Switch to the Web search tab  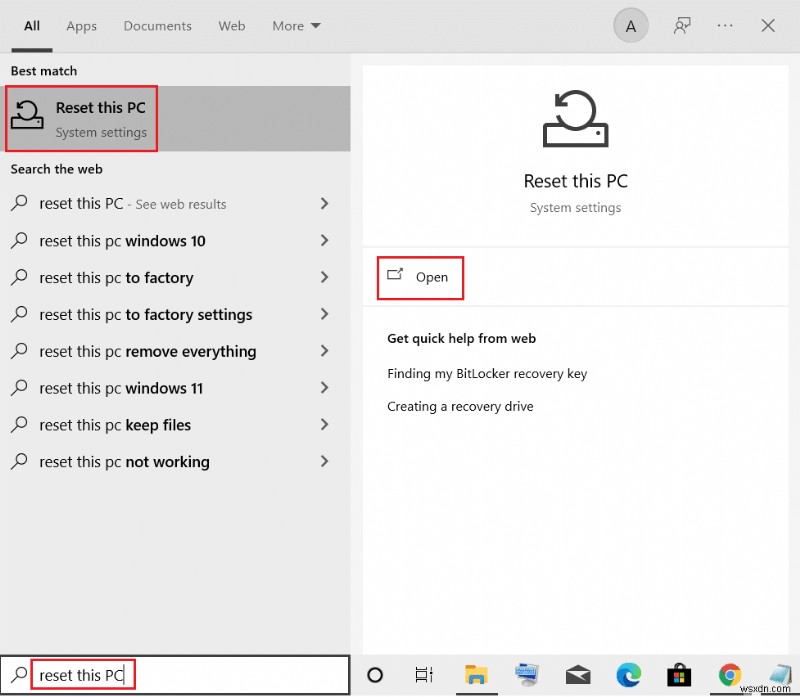232,26
